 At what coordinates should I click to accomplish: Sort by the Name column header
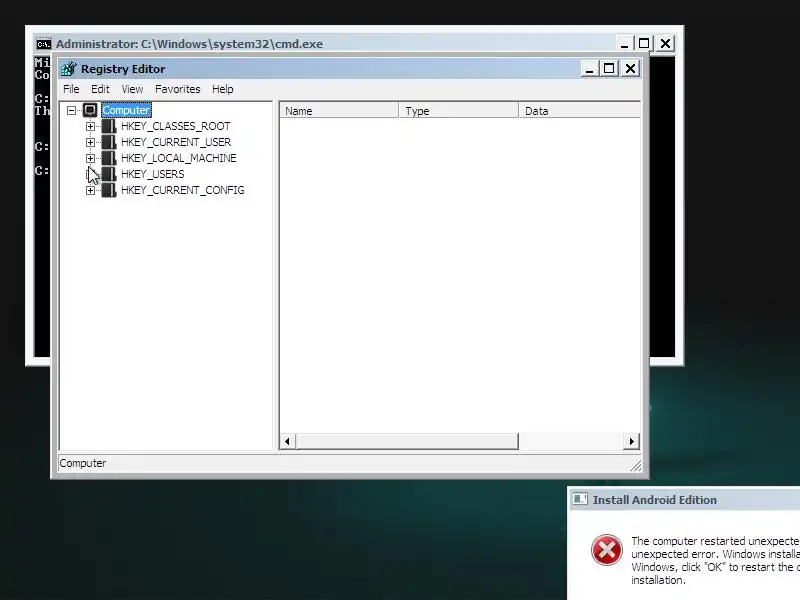339,111
